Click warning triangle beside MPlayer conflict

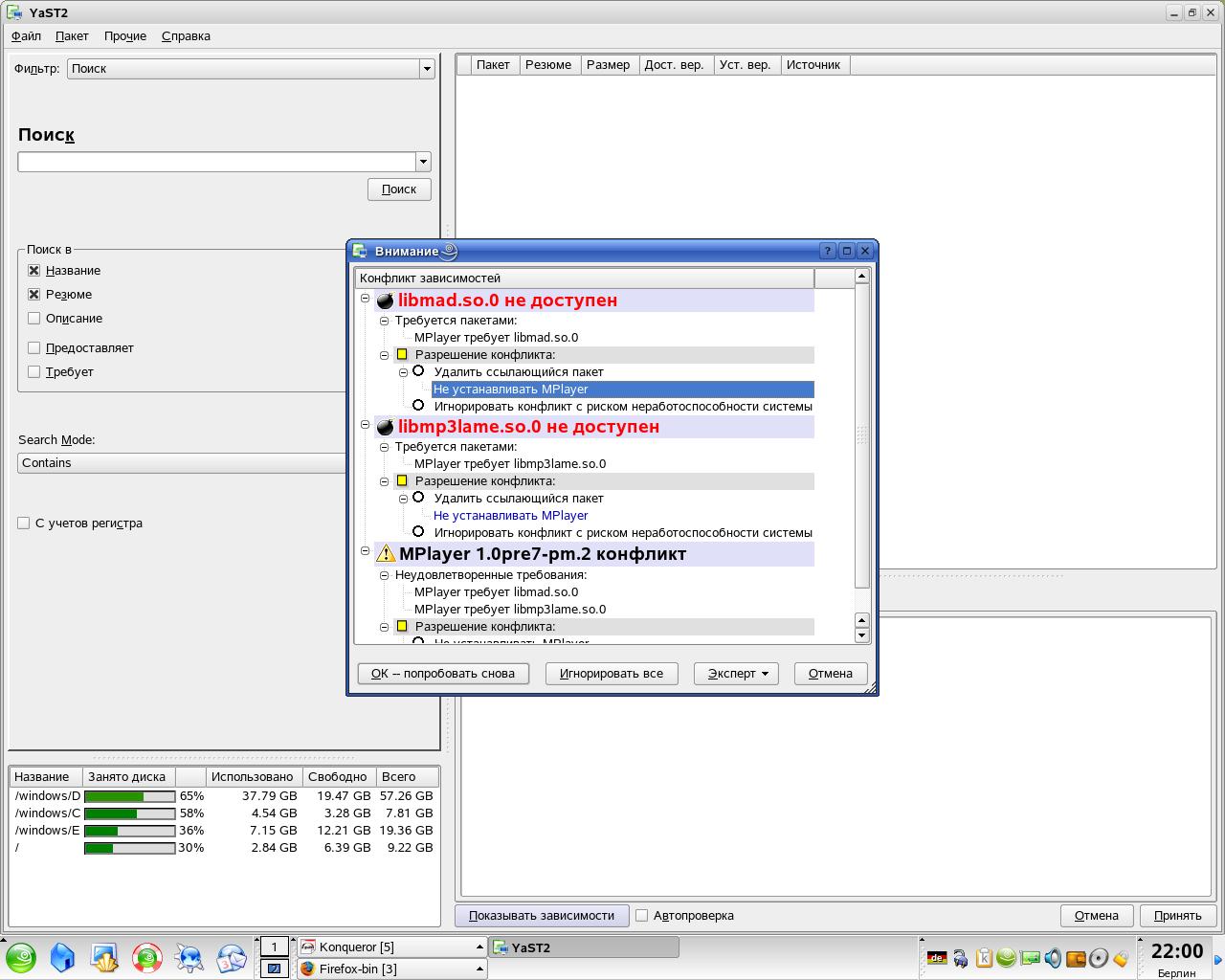point(386,553)
